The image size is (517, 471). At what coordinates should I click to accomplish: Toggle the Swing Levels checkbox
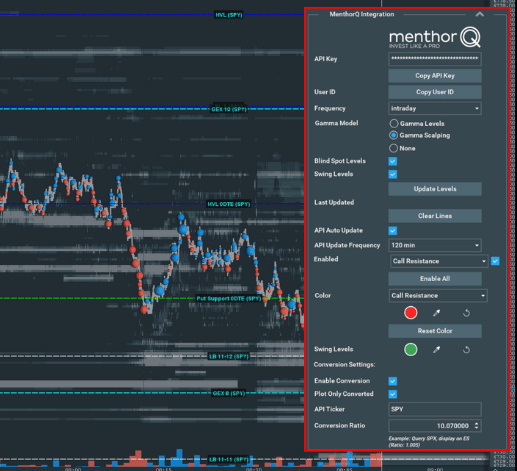393,174
